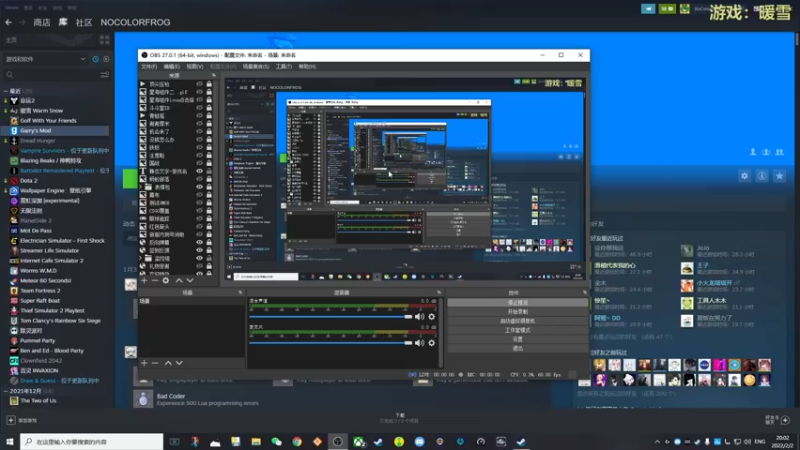Remove scene with minus icon in scenes panel

coord(155,363)
